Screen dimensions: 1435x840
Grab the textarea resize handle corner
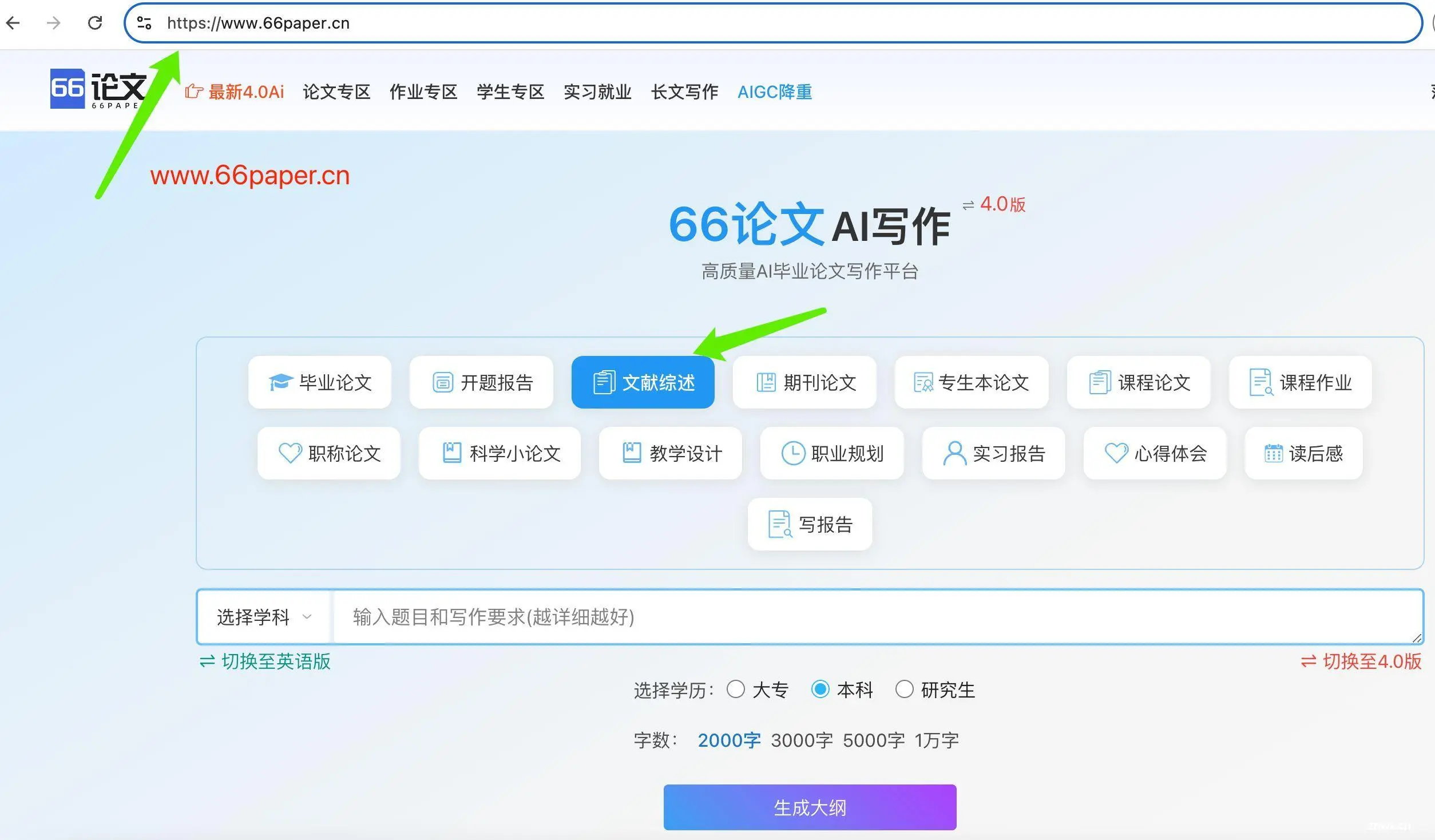pyautogui.click(x=1417, y=638)
